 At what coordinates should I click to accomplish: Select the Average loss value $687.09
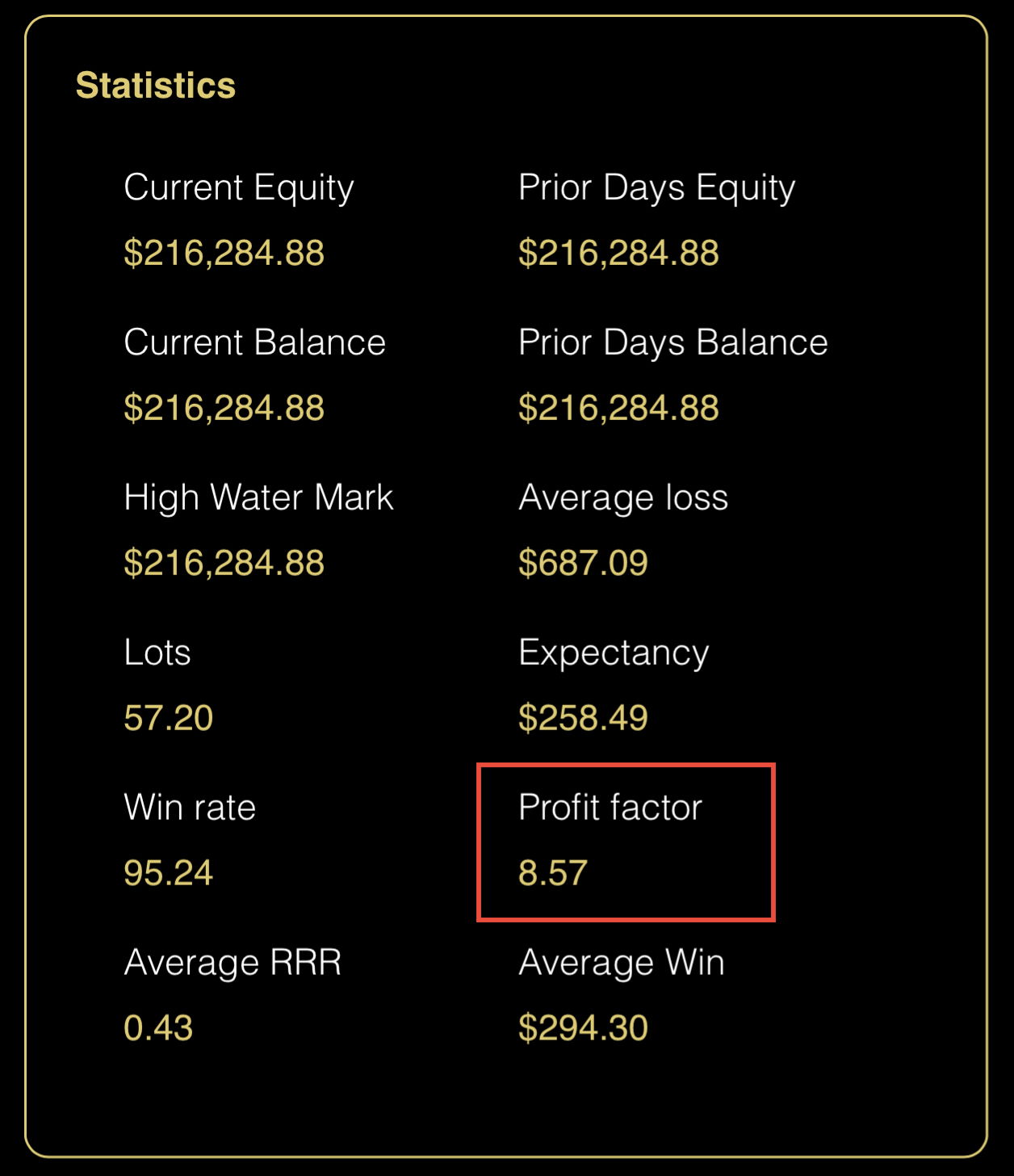(583, 563)
